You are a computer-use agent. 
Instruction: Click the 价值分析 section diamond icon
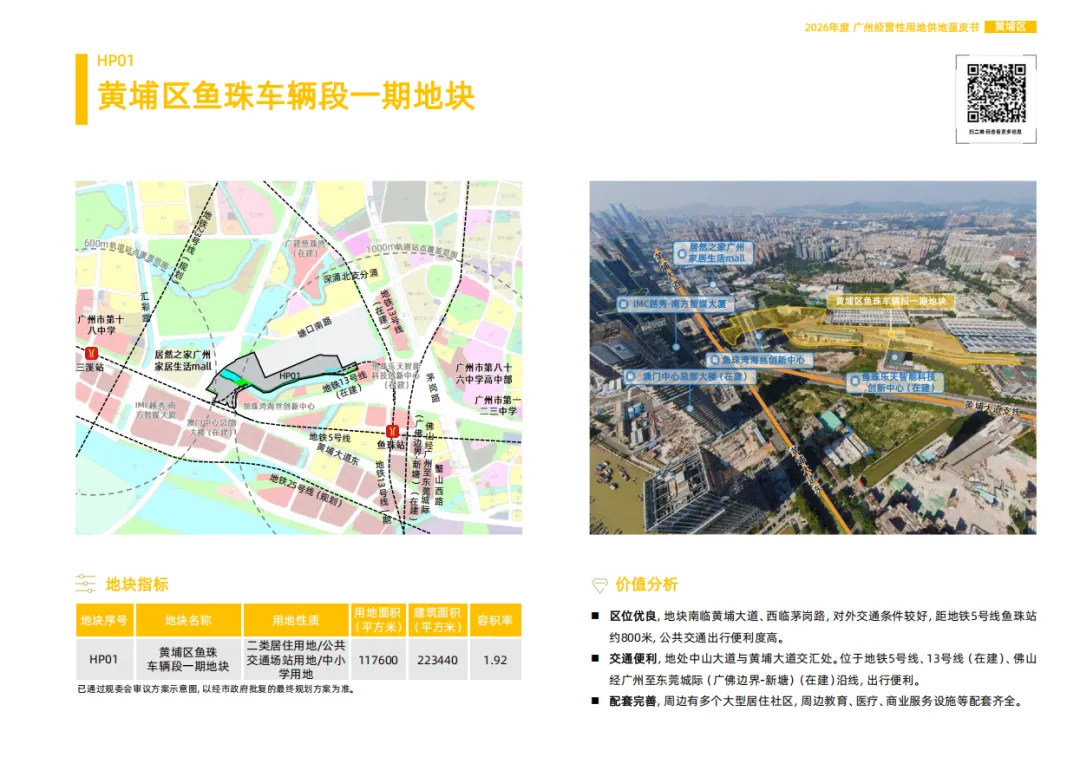click(x=599, y=585)
